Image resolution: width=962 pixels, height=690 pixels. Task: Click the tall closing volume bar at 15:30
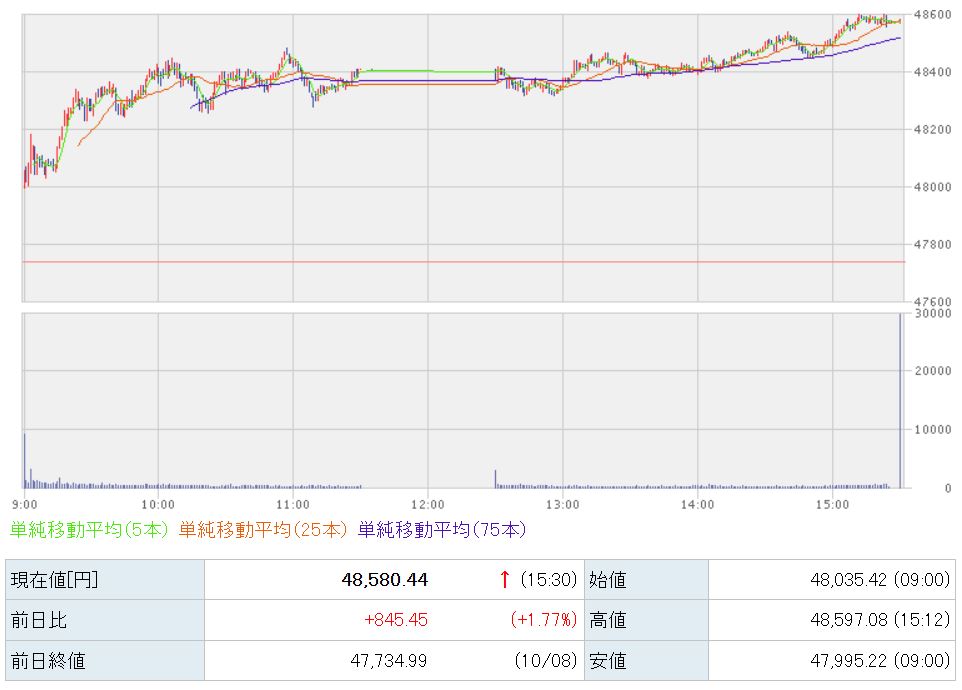coord(900,400)
